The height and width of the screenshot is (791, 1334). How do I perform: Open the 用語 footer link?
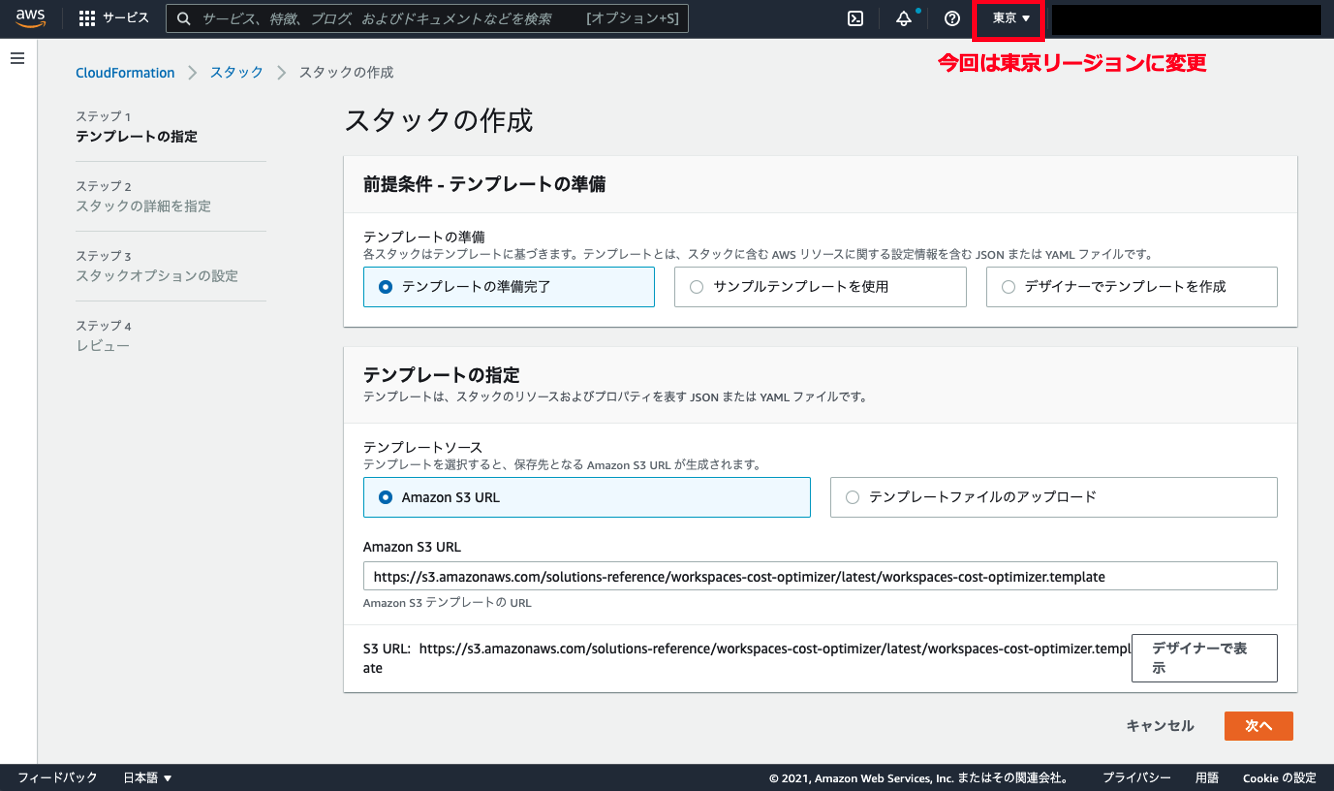pyautogui.click(x=1207, y=778)
